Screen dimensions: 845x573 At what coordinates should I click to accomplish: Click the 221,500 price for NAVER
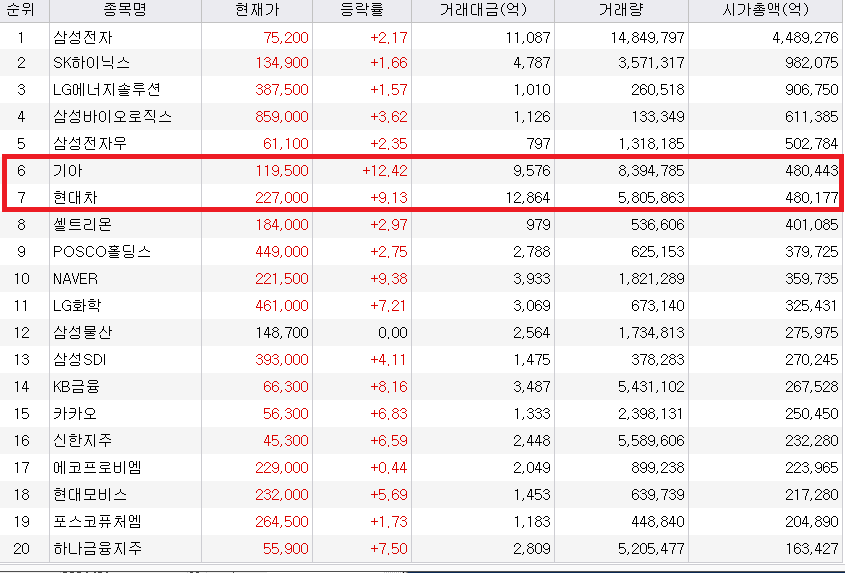[282, 279]
